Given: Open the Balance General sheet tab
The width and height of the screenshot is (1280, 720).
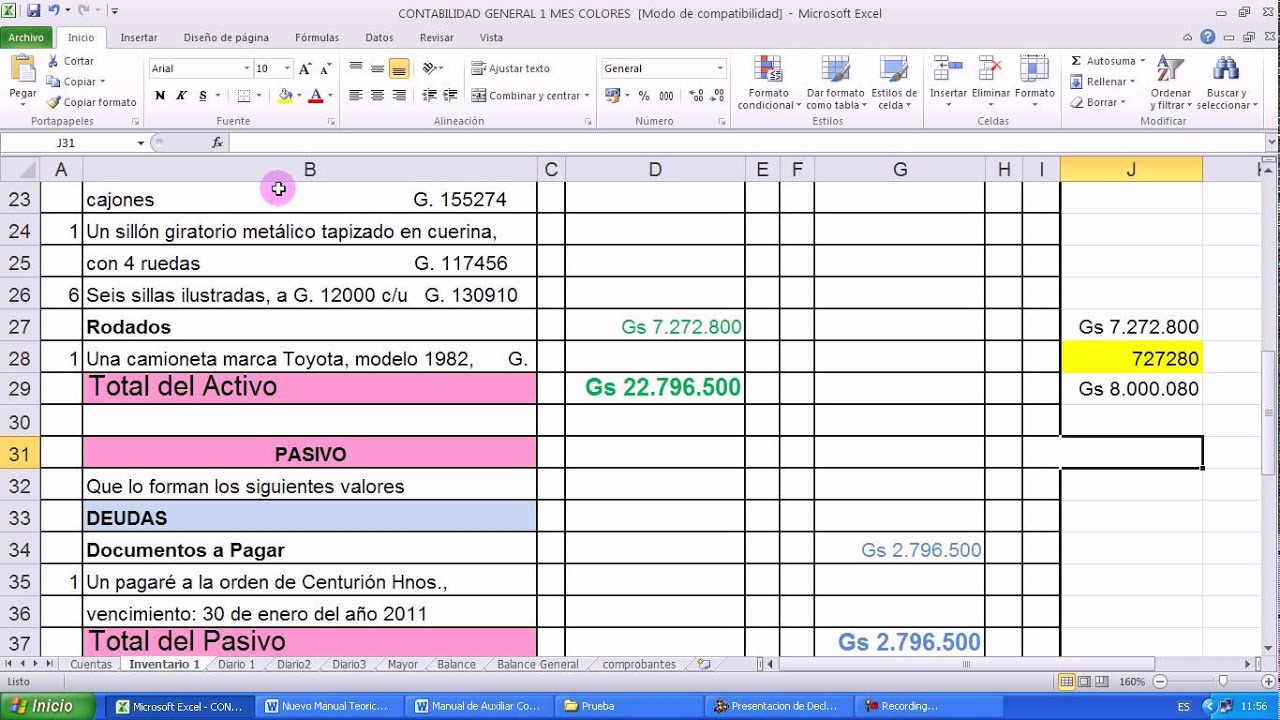Looking at the screenshot, I should [x=538, y=664].
